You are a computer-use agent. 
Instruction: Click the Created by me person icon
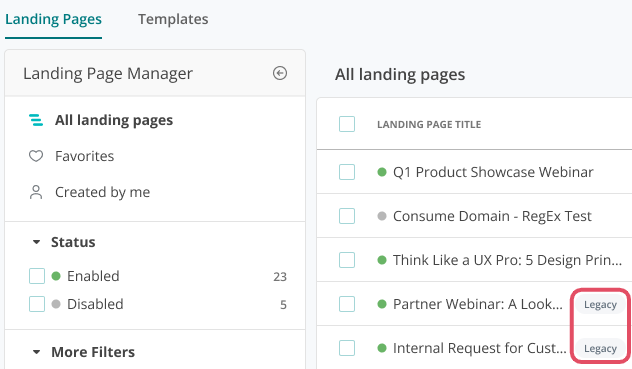click(36, 192)
